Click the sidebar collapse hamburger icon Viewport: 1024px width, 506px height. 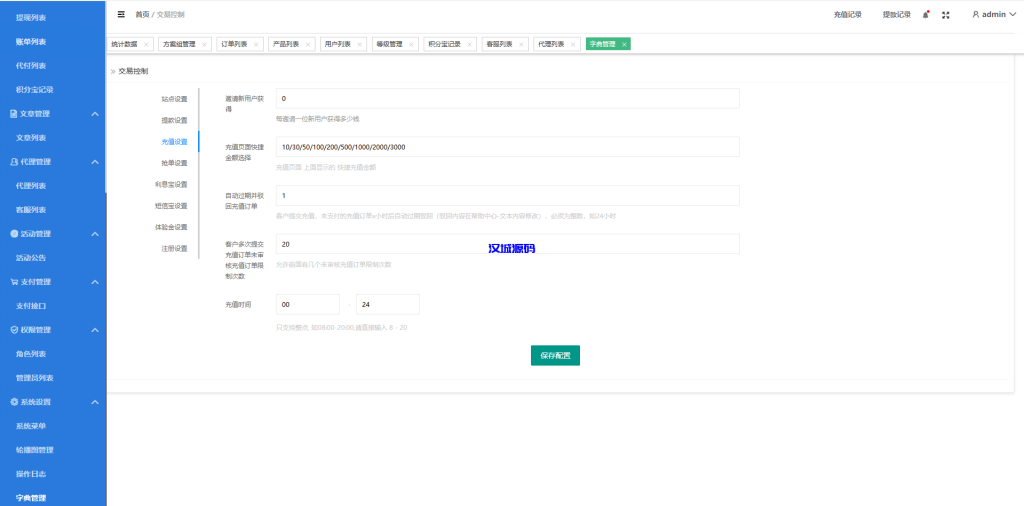pyautogui.click(x=121, y=15)
